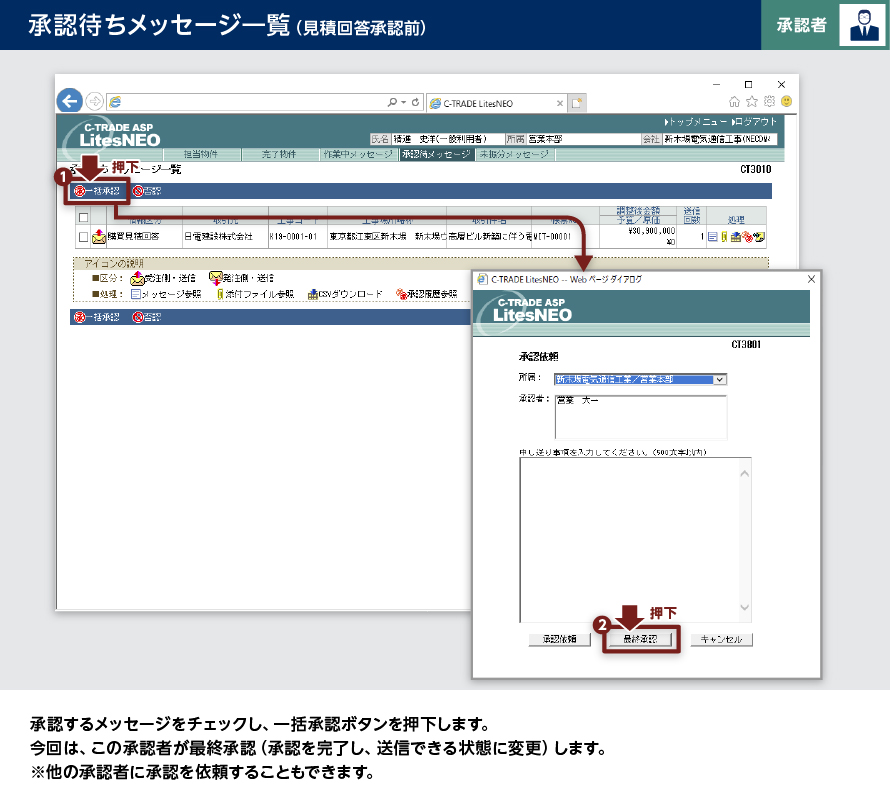Image resolution: width=890 pixels, height=810 pixels.
Task: Open the address bar search dropdown arrow
Action: pos(402,102)
